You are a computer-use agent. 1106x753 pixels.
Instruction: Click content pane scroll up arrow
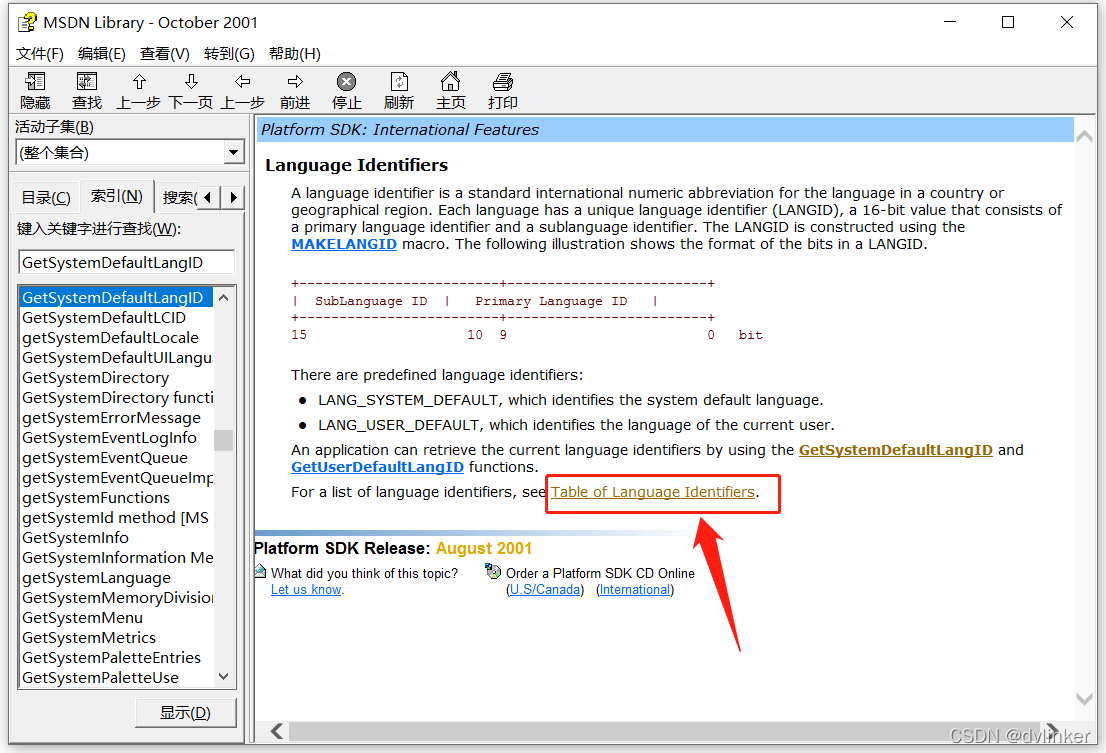(1085, 137)
